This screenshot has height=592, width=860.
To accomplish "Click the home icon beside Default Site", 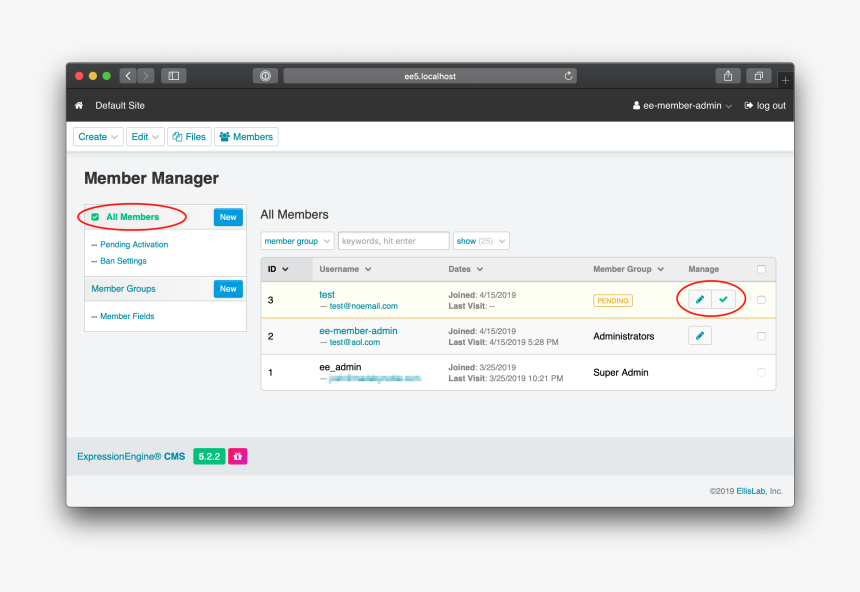I will click(x=79, y=105).
